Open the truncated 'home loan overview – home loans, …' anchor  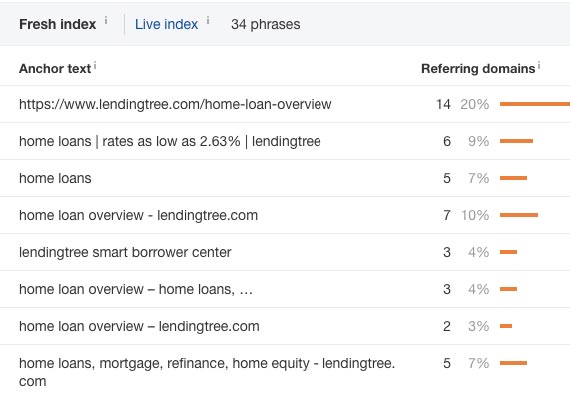(136, 289)
